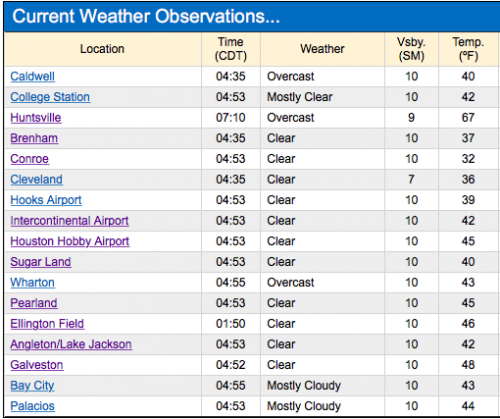Image resolution: width=500 pixels, height=419 pixels.
Task: Open Hooks Airport observations
Action: [46, 200]
